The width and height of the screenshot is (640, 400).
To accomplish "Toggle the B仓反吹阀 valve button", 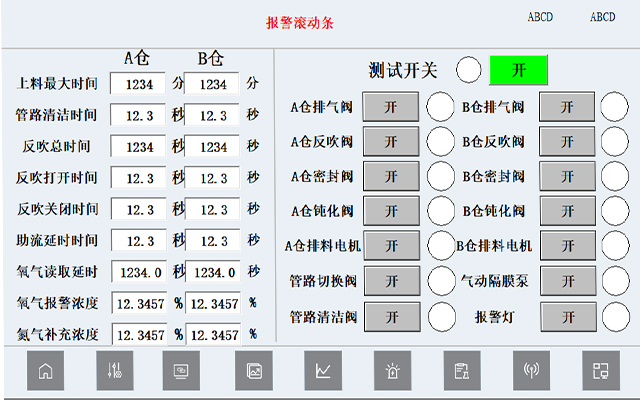I will click(x=567, y=141).
